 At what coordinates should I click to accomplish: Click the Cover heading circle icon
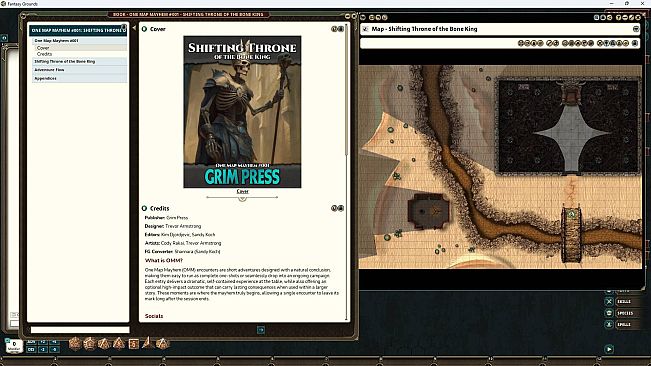[144, 29]
